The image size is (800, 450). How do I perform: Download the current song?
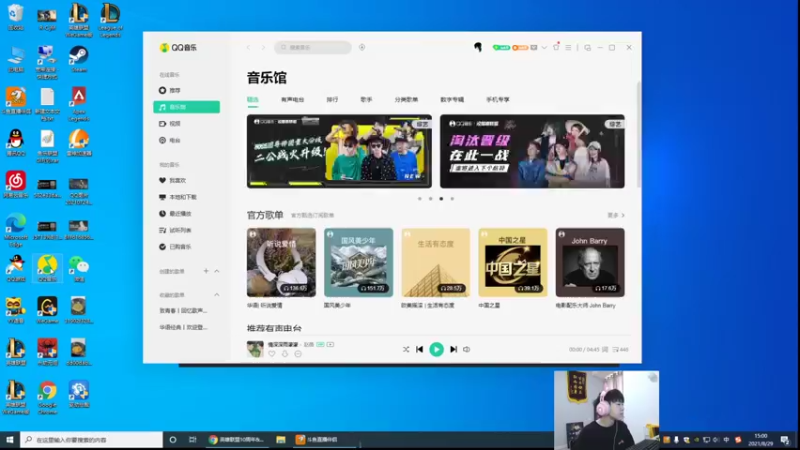(x=285, y=354)
